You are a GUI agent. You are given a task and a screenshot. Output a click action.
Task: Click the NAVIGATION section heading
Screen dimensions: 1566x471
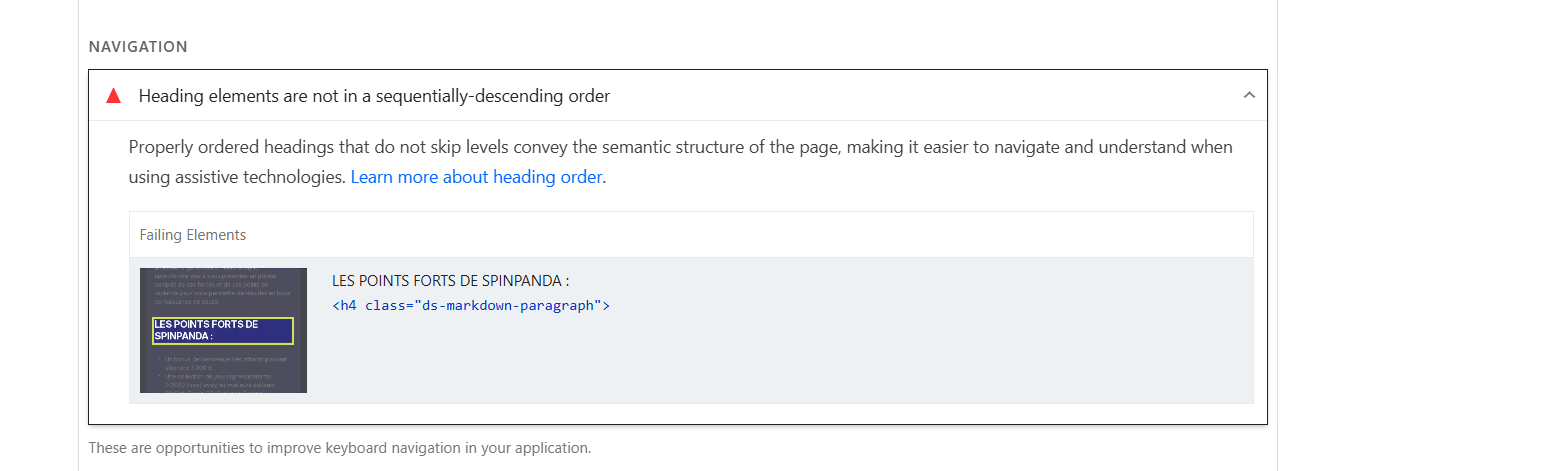(138, 47)
